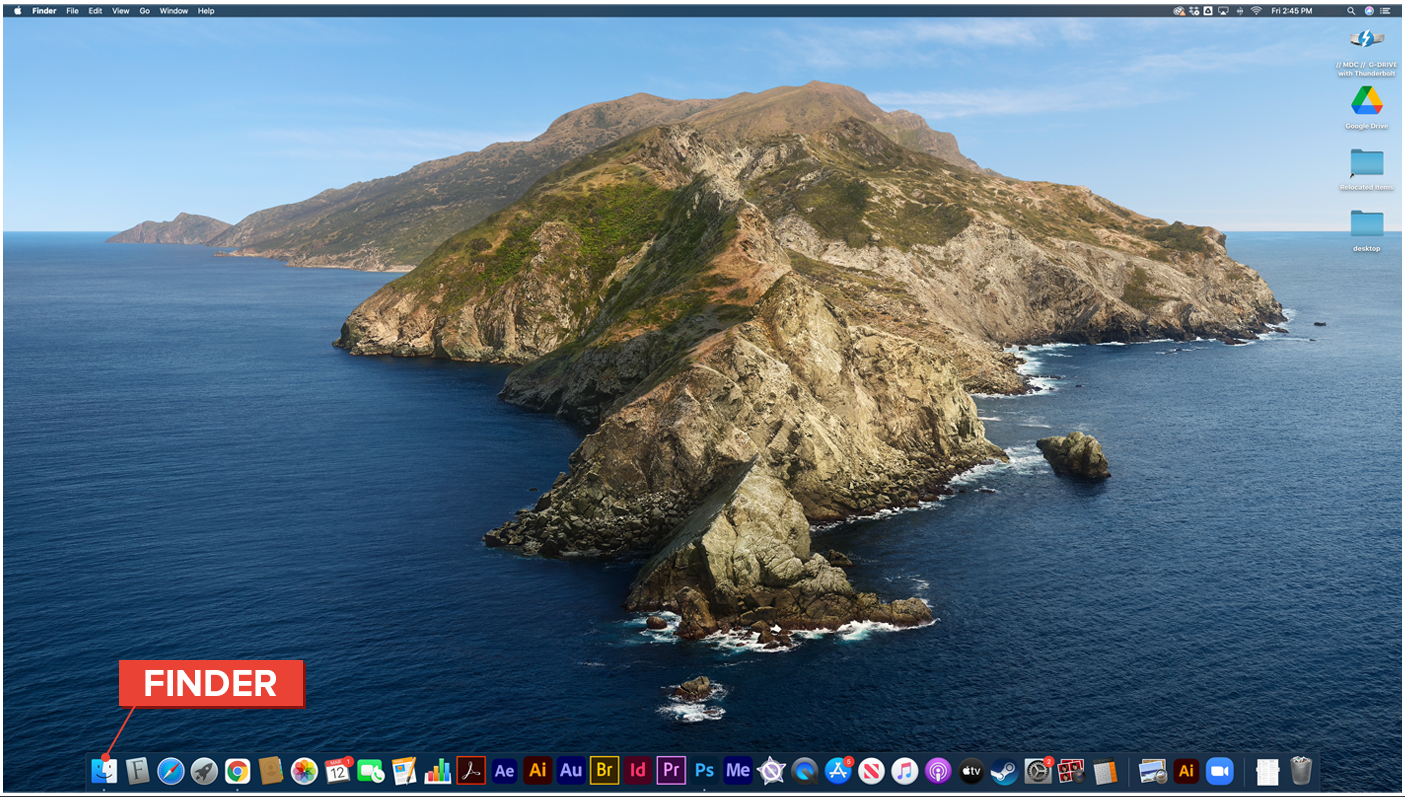
Task: Launch Adobe Premiere Pro from Dock
Action: click(671, 771)
